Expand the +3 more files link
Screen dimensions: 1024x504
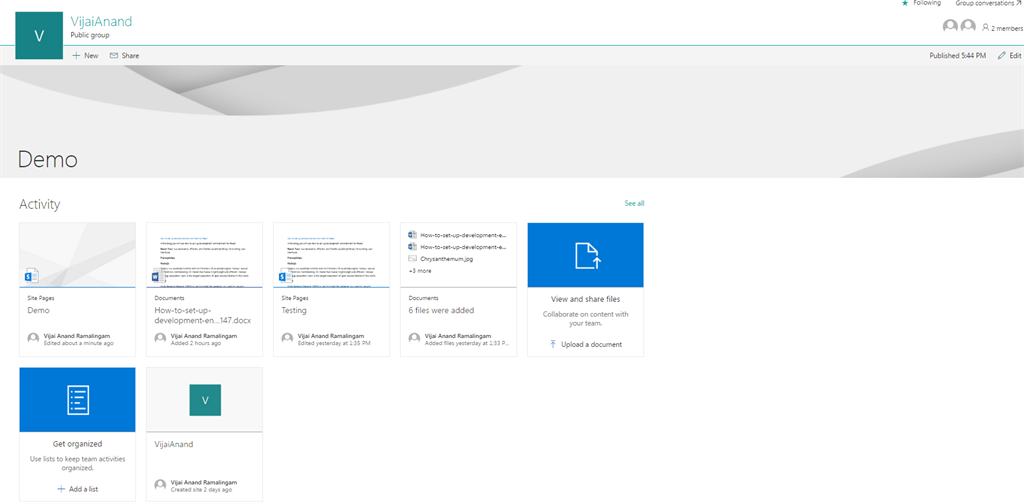coord(420,270)
